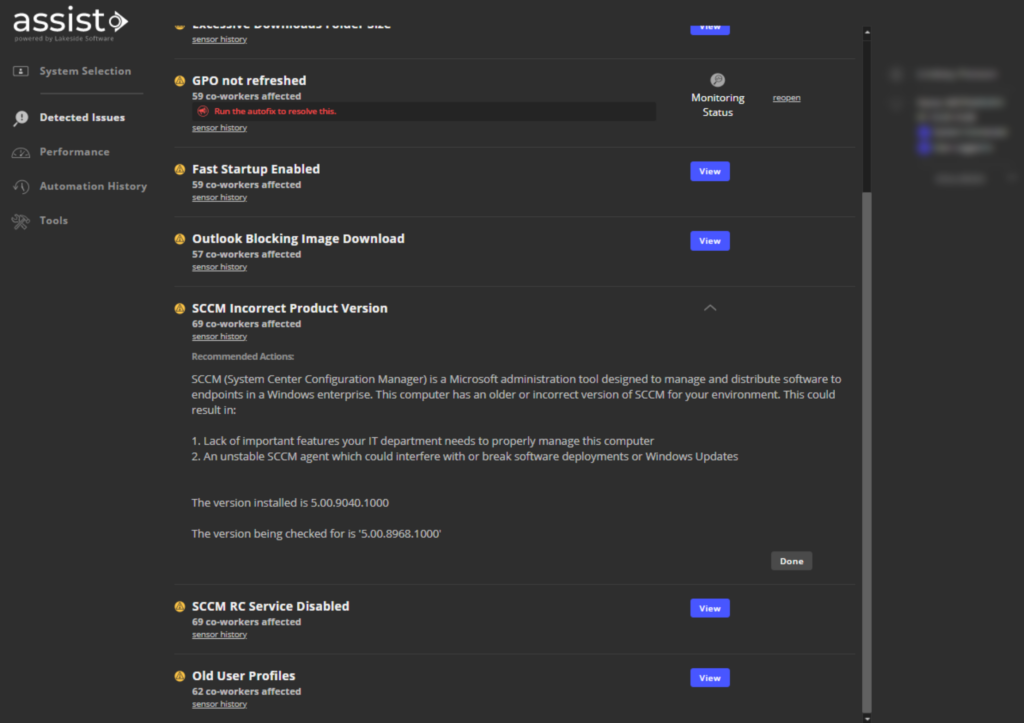Open sensor history under Fast Startup Enabled
This screenshot has height=723, width=1024.
(219, 198)
